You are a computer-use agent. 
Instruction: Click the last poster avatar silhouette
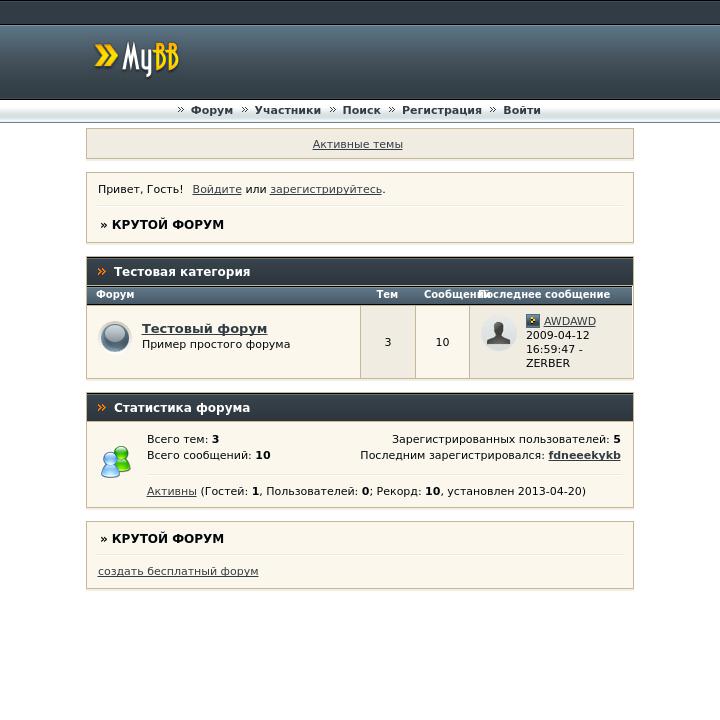tap(498, 333)
